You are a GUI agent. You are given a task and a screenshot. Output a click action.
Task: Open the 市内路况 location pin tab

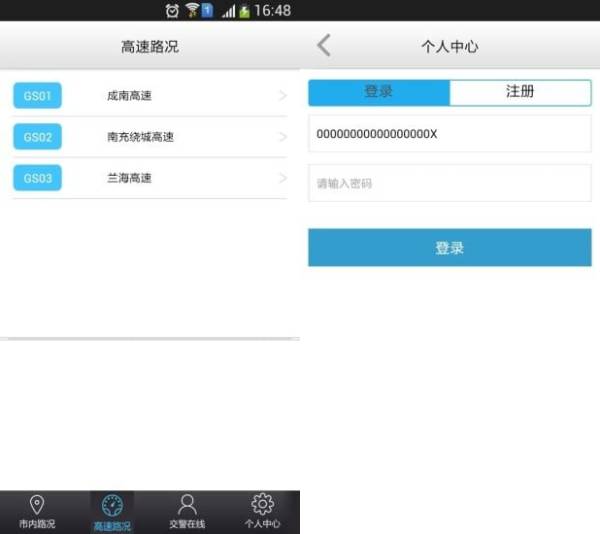coord(37,512)
